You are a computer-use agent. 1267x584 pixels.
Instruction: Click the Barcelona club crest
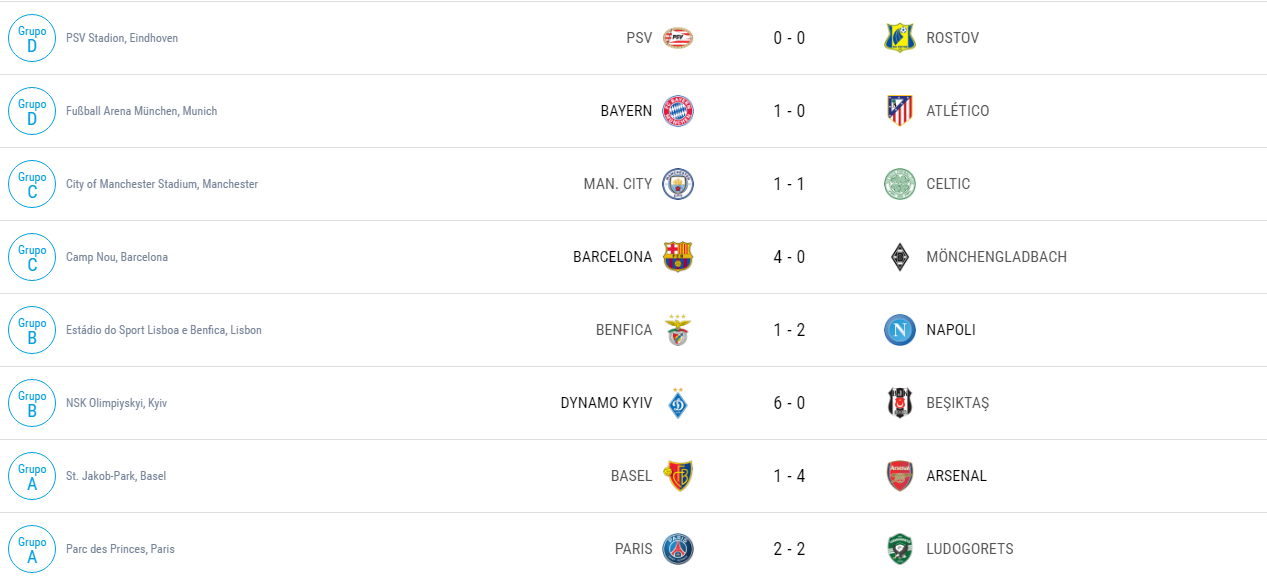[678, 257]
